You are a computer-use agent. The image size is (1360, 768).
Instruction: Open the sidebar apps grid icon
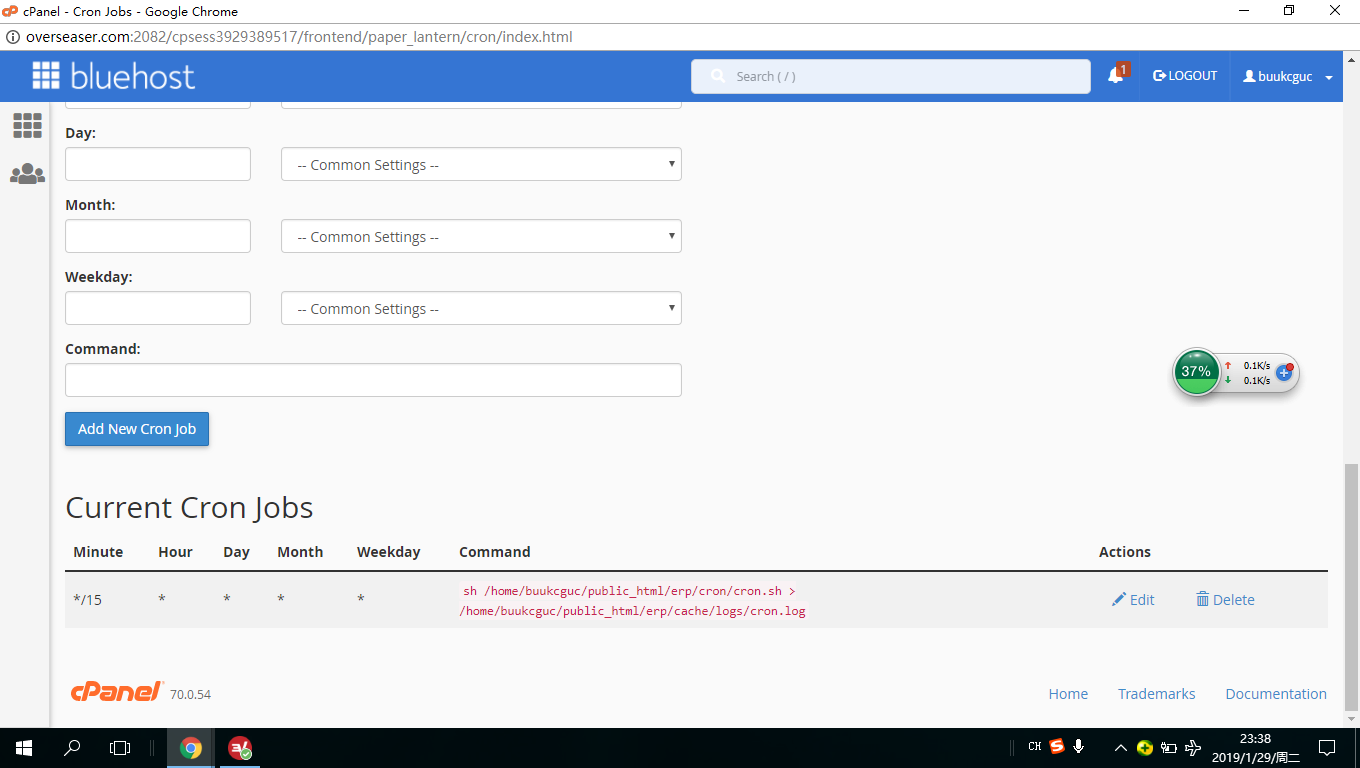pos(27,125)
